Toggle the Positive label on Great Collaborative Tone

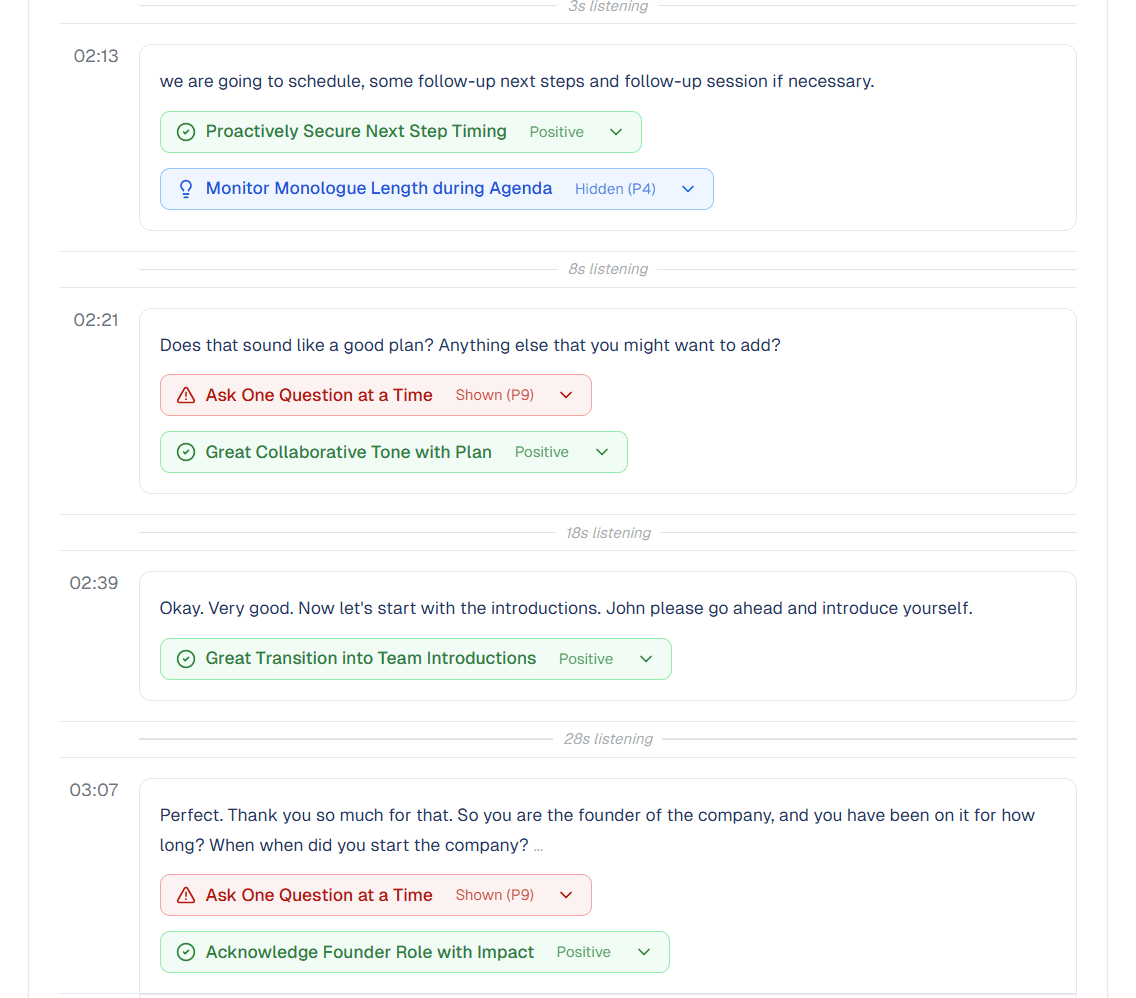pos(541,452)
